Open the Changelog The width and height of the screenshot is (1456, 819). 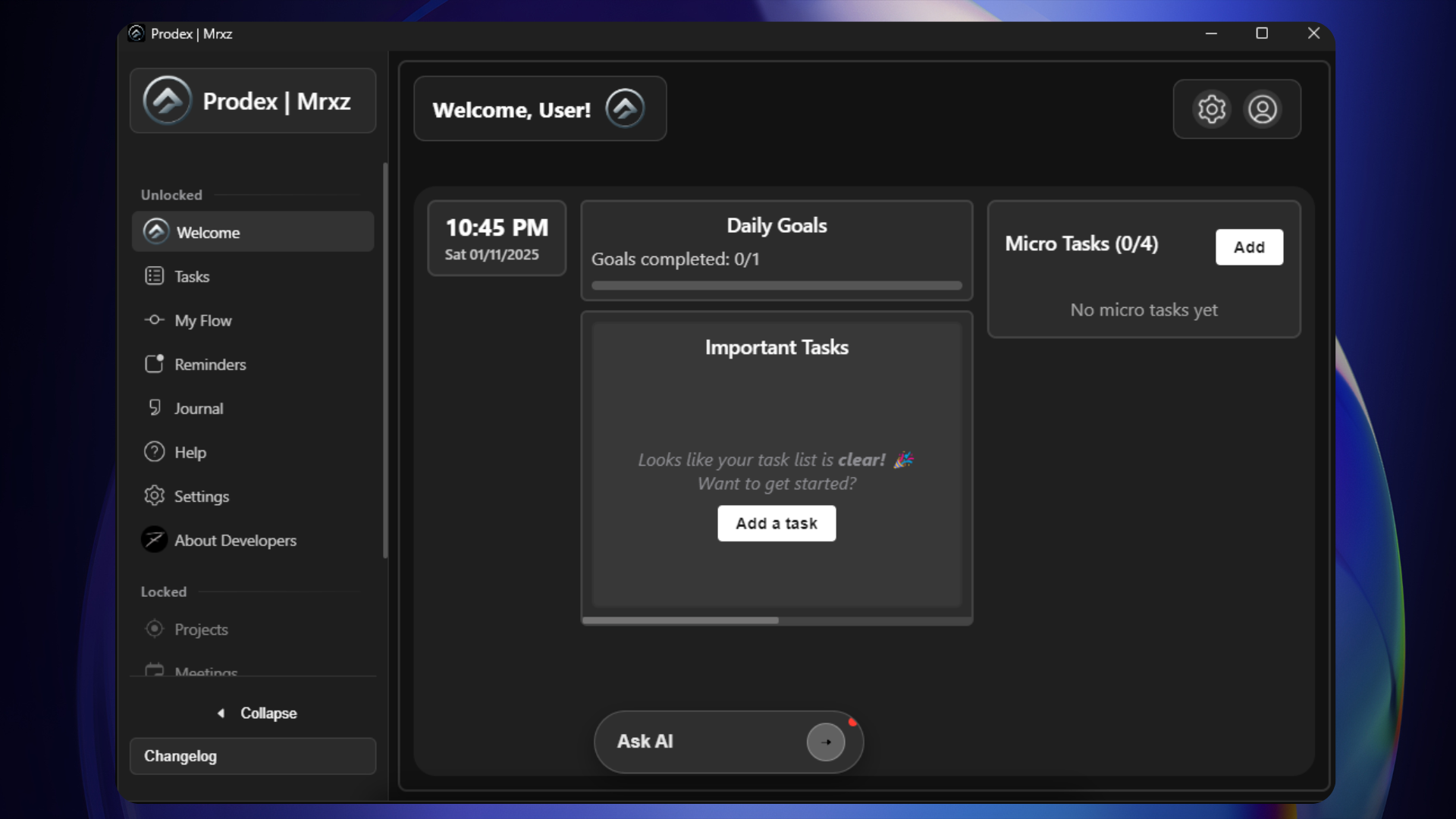tap(180, 756)
